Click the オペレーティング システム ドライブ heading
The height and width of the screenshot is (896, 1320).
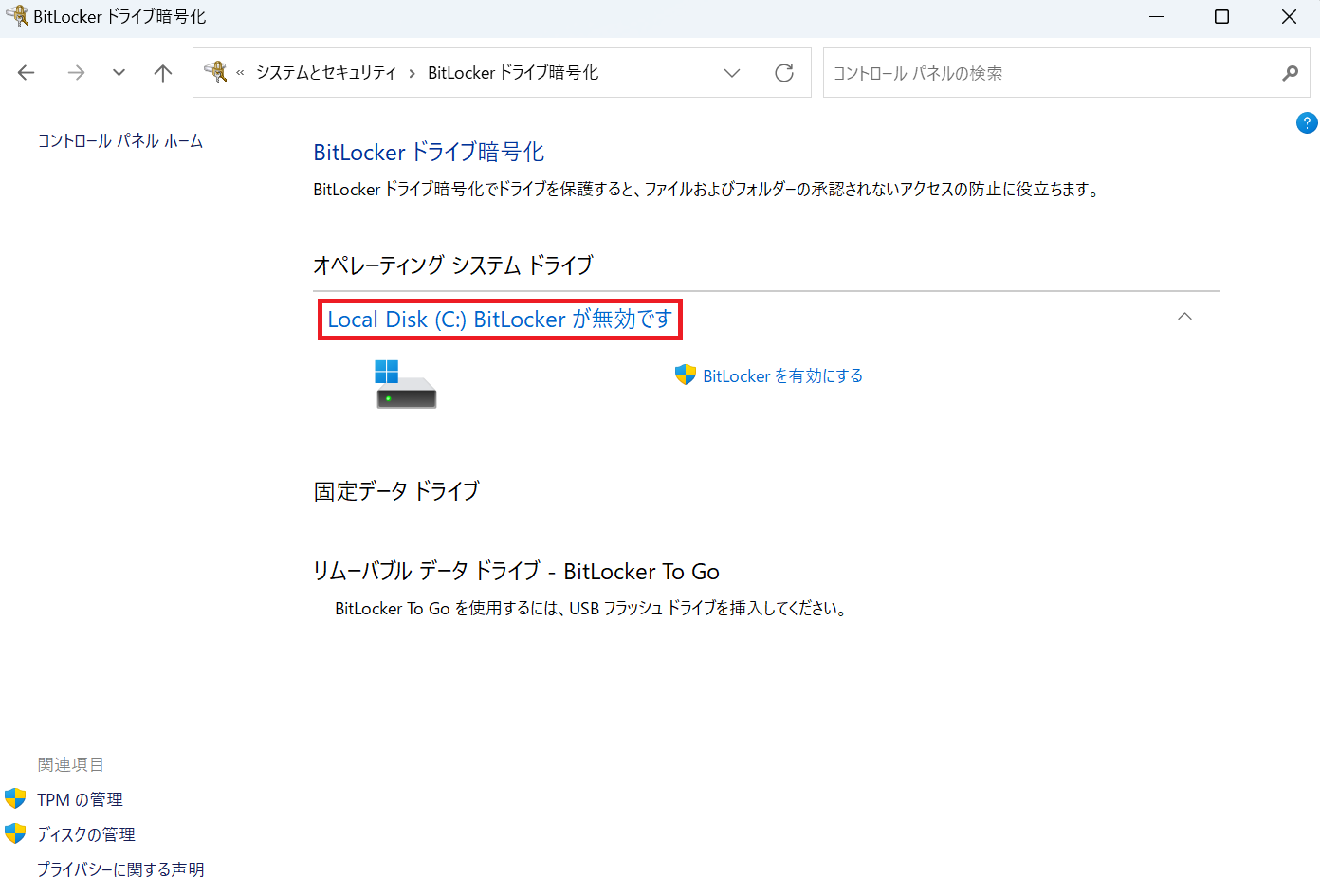tap(453, 265)
